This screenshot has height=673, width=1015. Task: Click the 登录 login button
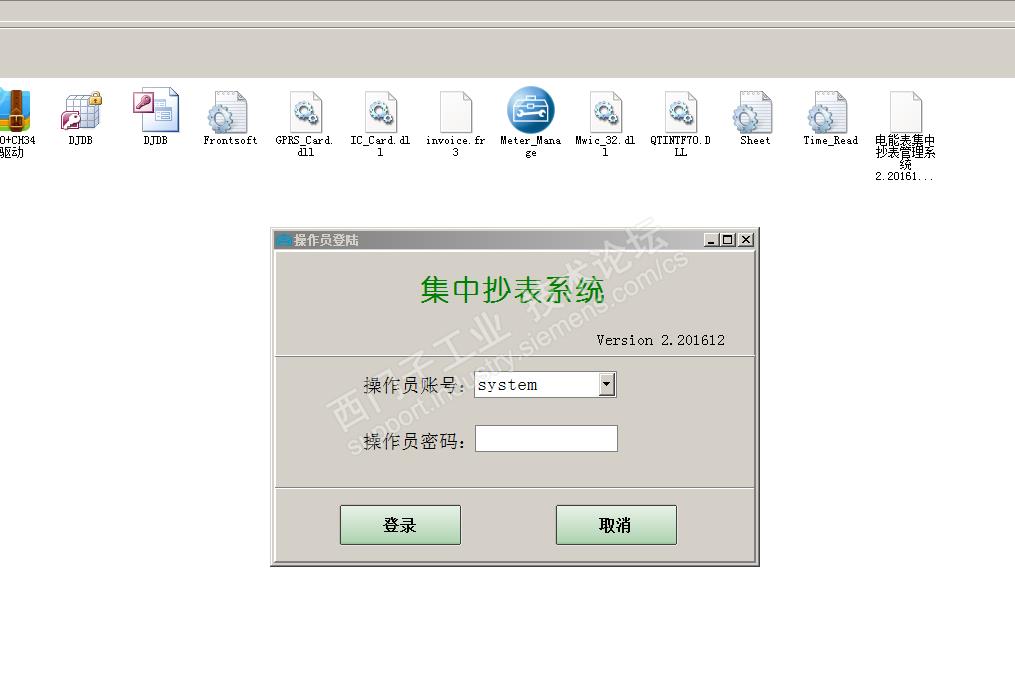pyautogui.click(x=400, y=525)
